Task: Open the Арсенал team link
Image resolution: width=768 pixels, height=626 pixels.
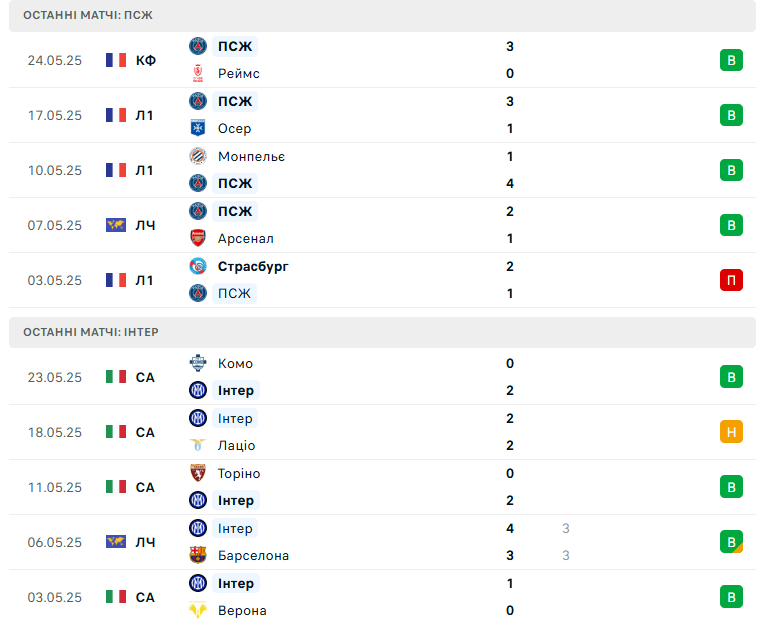Action: (x=245, y=239)
